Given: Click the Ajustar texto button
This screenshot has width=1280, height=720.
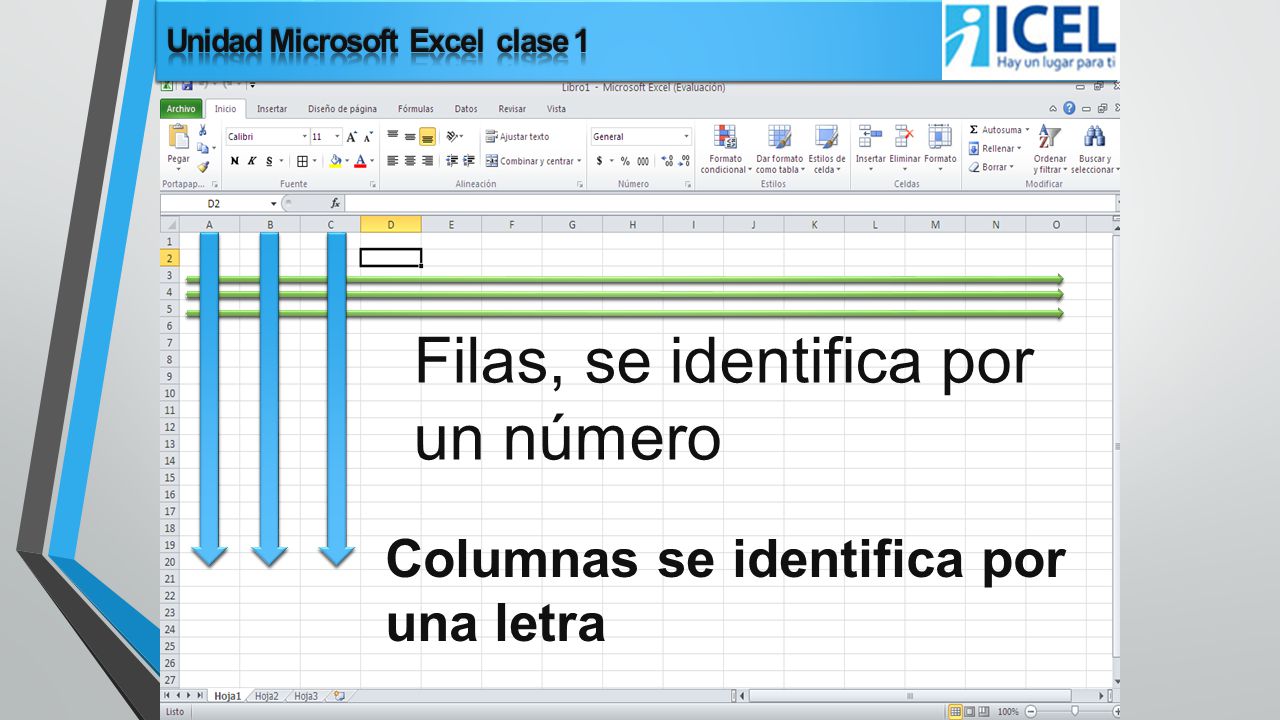Looking at the screenshot, I should point(517,137).
